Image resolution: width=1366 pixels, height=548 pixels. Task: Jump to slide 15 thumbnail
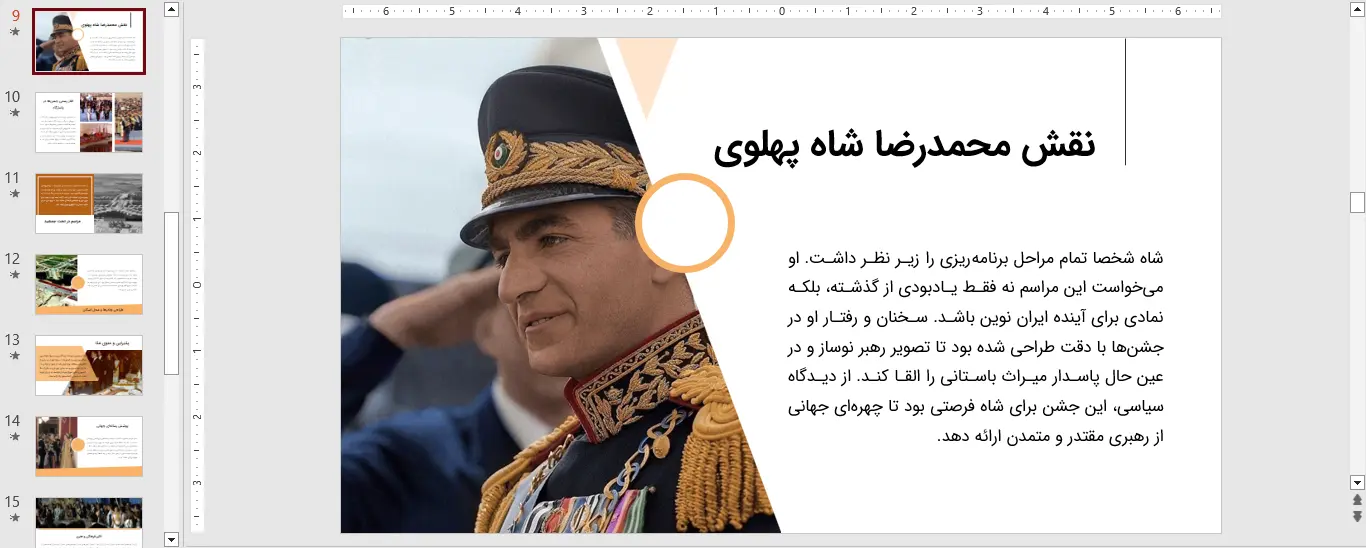tap(89, 521)
